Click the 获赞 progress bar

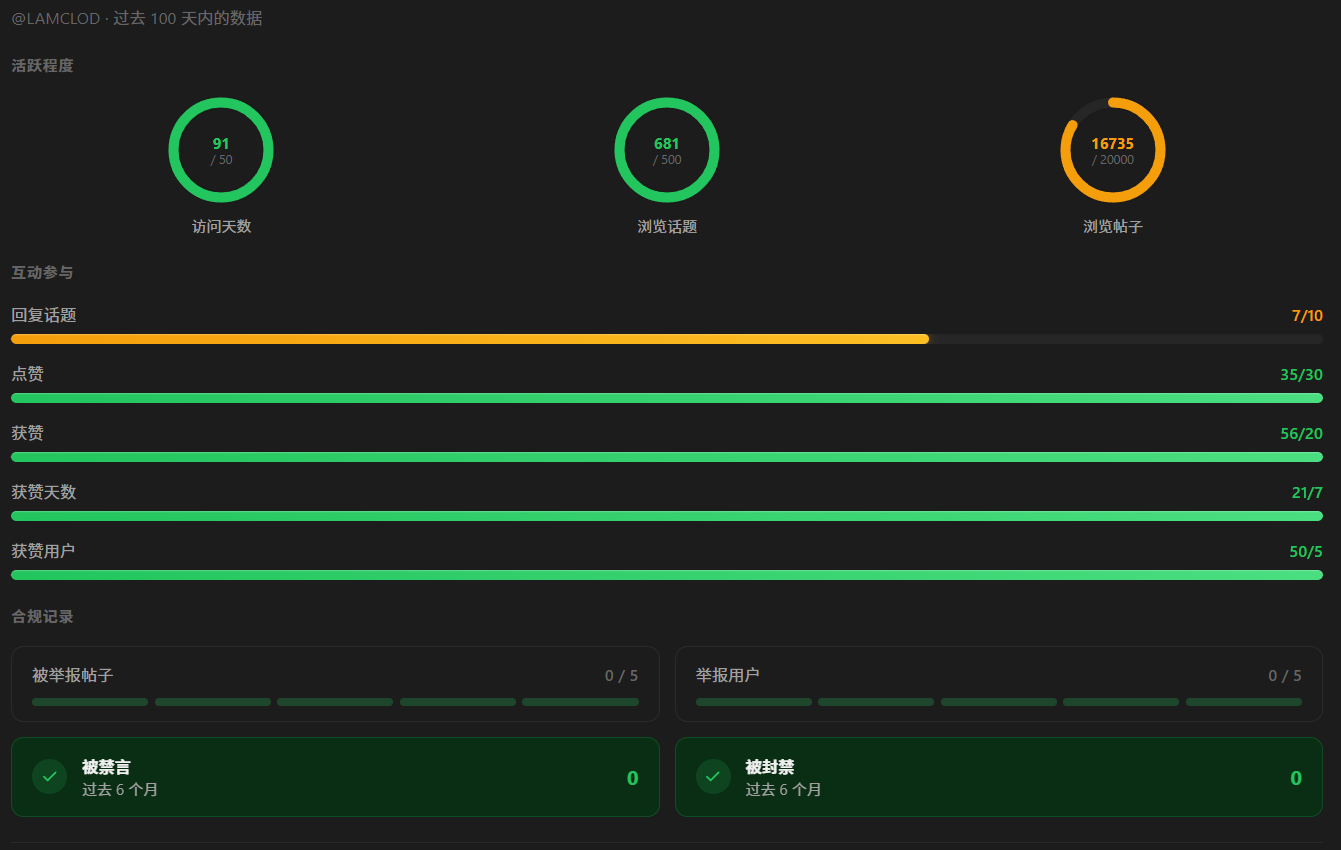point(667,457)
